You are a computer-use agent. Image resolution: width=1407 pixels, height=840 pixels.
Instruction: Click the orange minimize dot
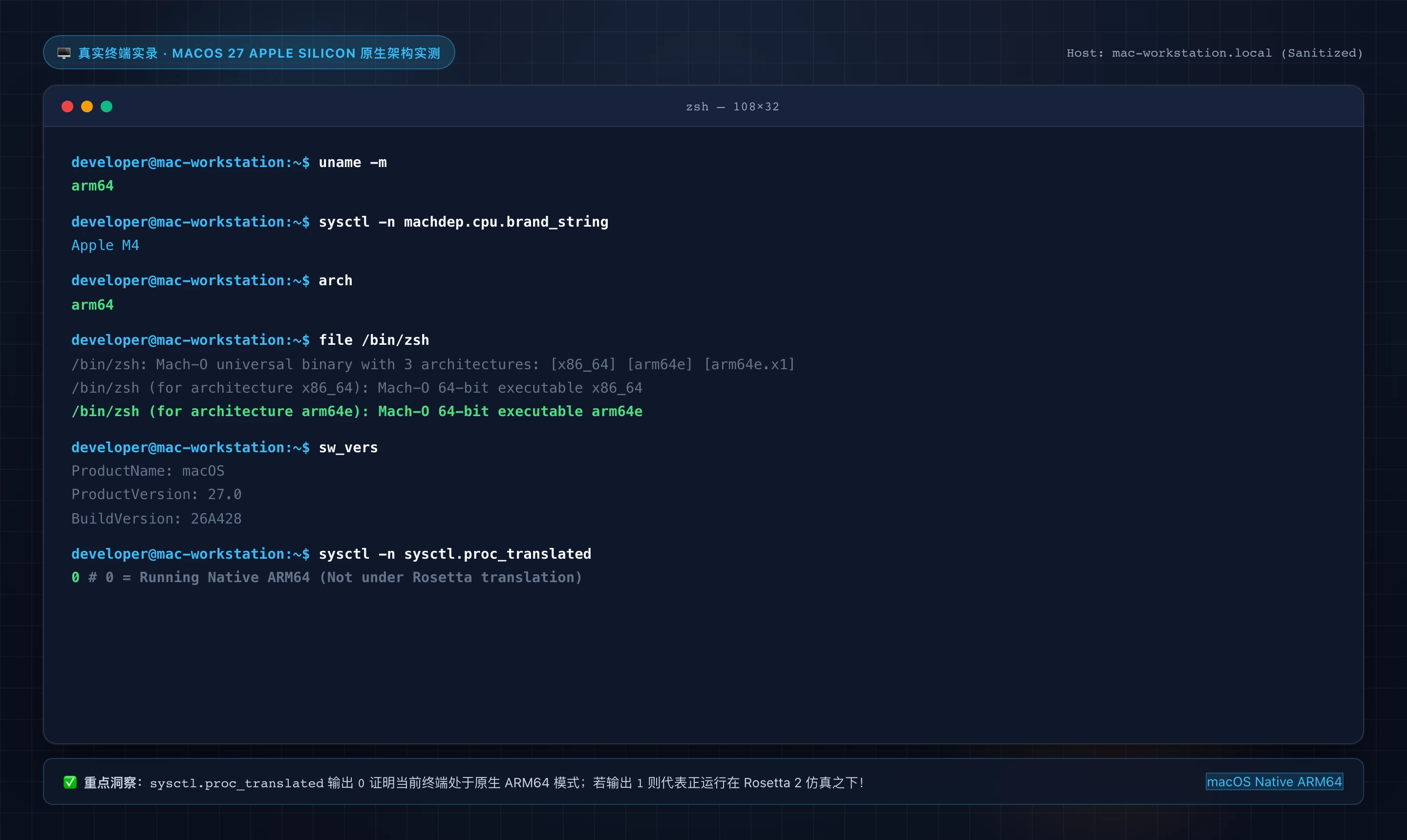(86, 106)
